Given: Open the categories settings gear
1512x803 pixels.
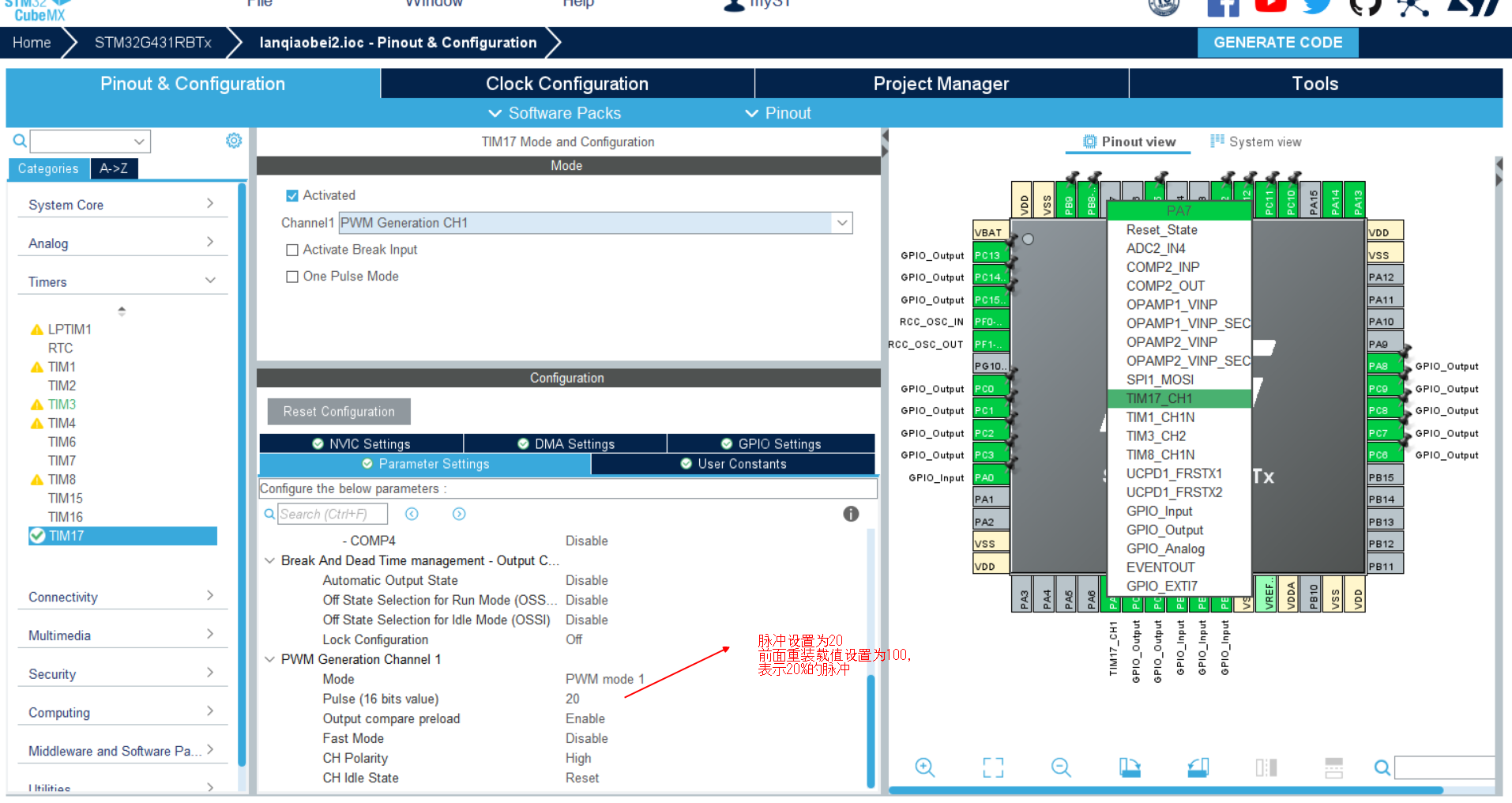Looking at the screenshot, I should click(x=234, y=141).
